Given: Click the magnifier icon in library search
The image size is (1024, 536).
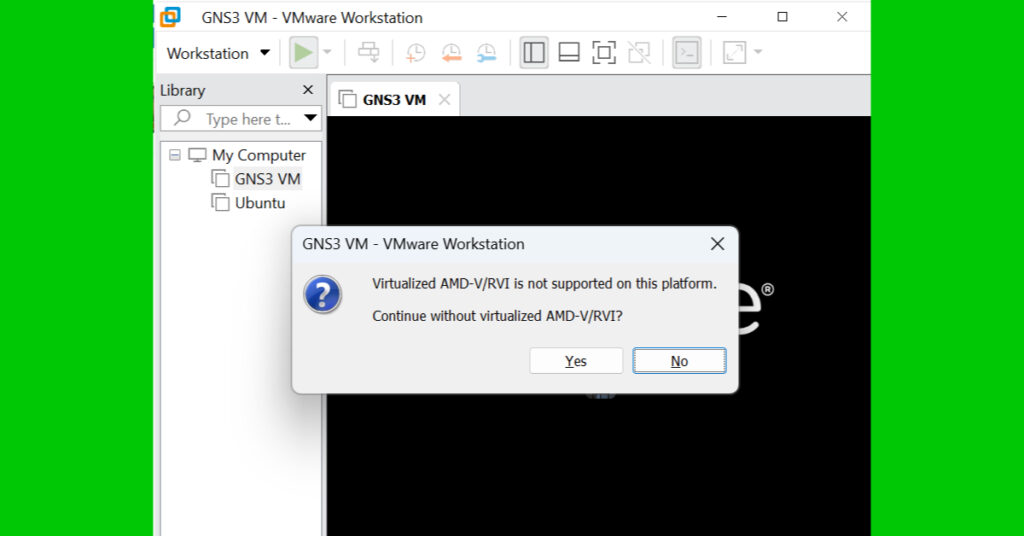Looking at the screenshot, I should tap(182, 118).
